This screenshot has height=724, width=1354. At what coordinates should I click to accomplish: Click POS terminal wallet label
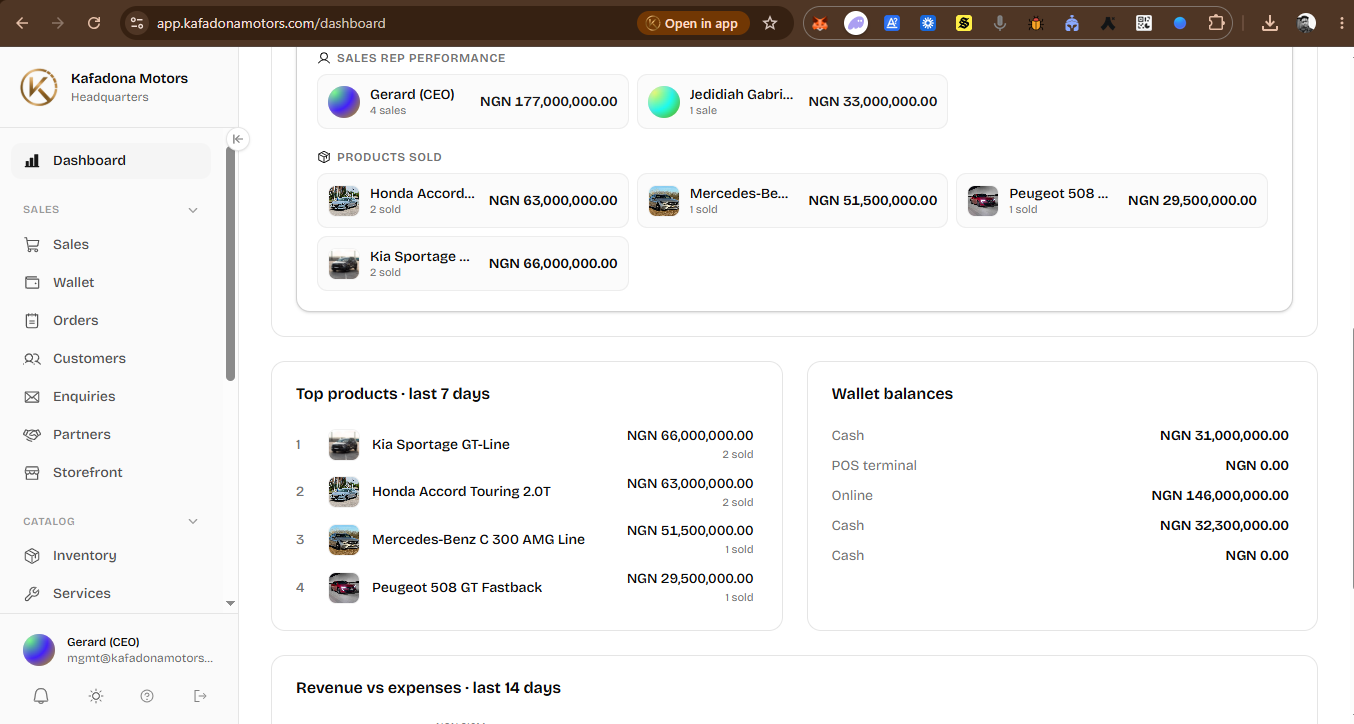coord(874,465)
